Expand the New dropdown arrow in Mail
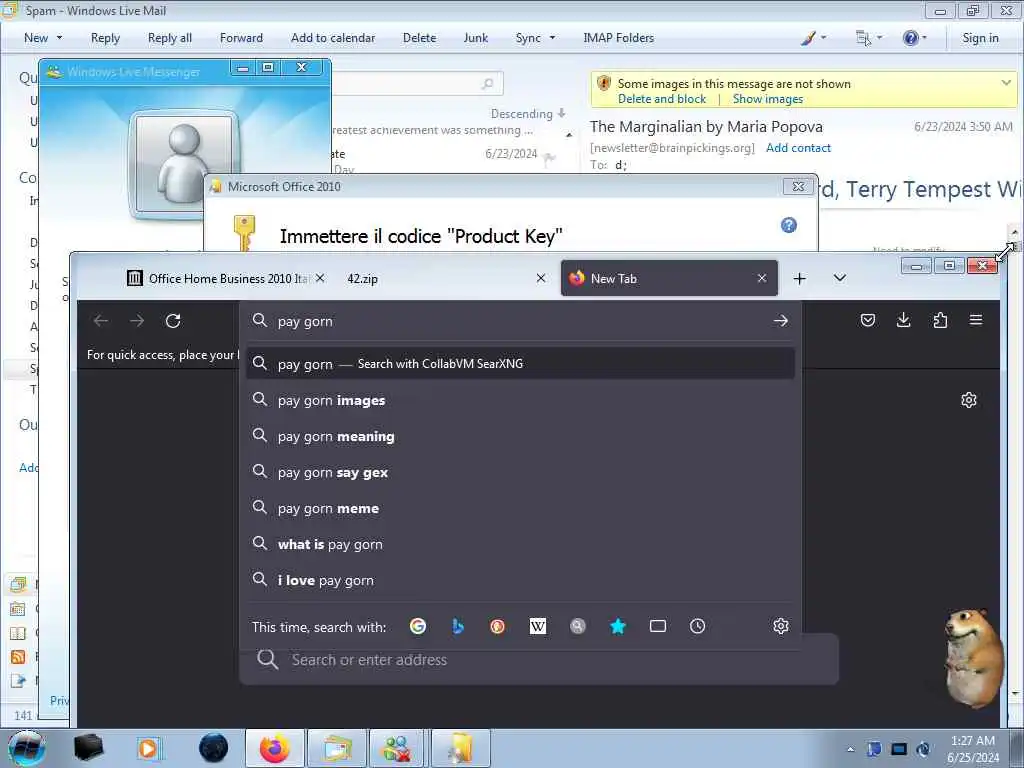The height and width of the screenshot is (768, 1024). [59, 38]
